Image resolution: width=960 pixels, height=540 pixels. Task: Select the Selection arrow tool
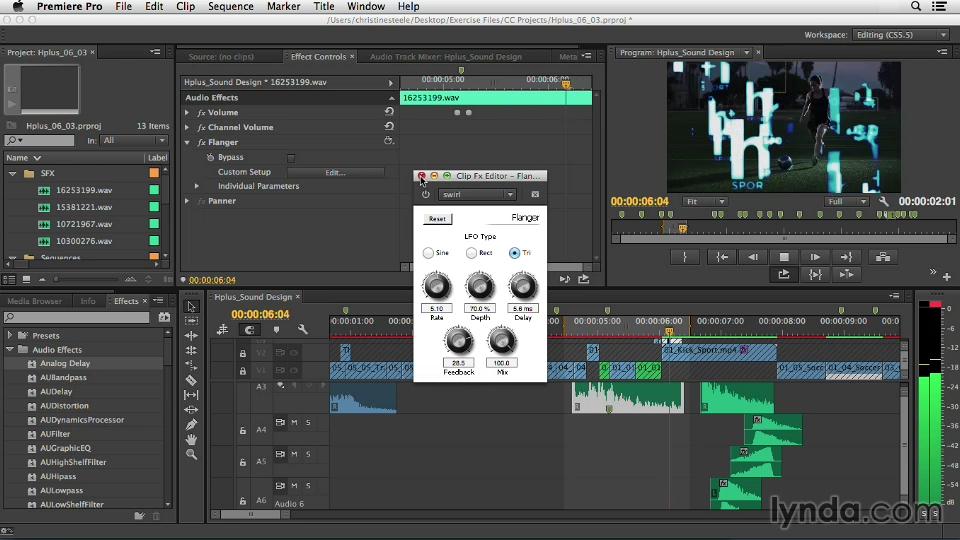(192, 306)
